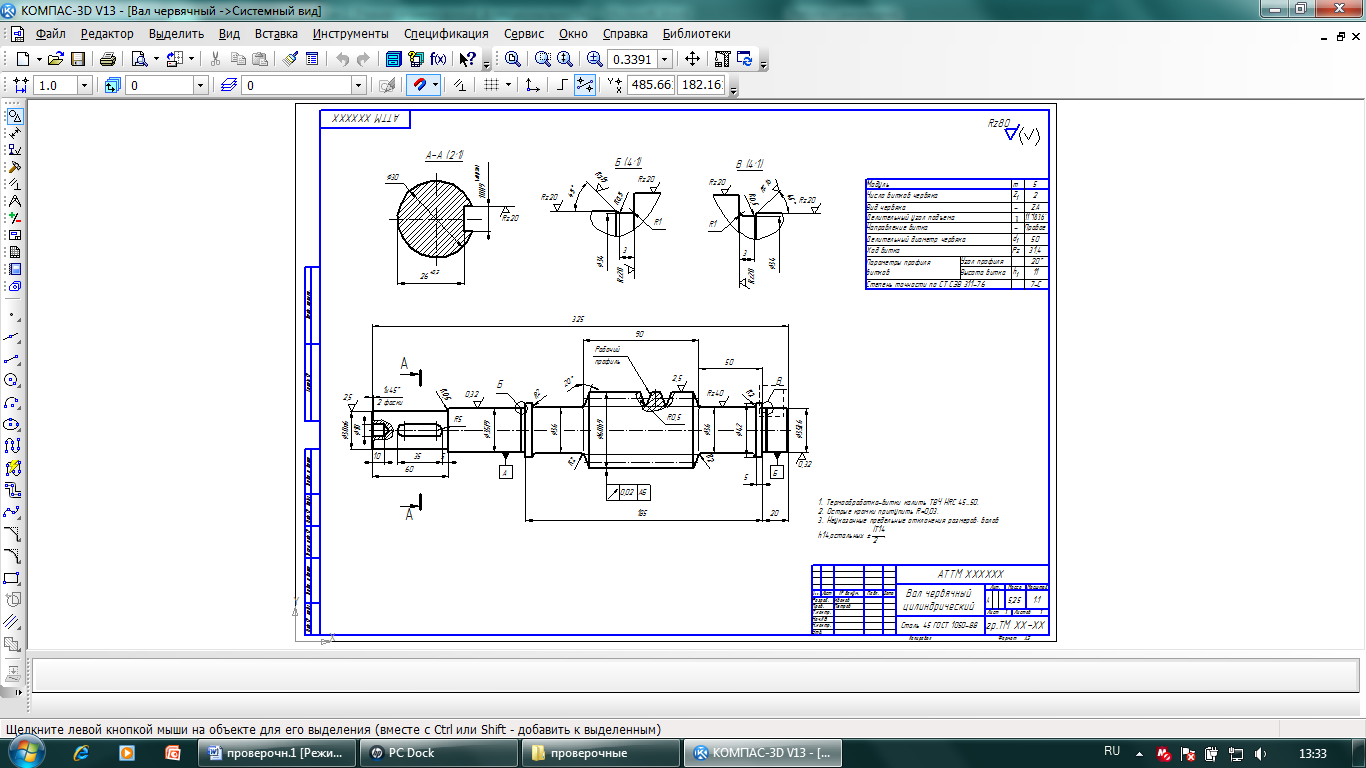Open the Сервис menu
The width and height of the screenshot is (1366, 768).
(524, 34)
